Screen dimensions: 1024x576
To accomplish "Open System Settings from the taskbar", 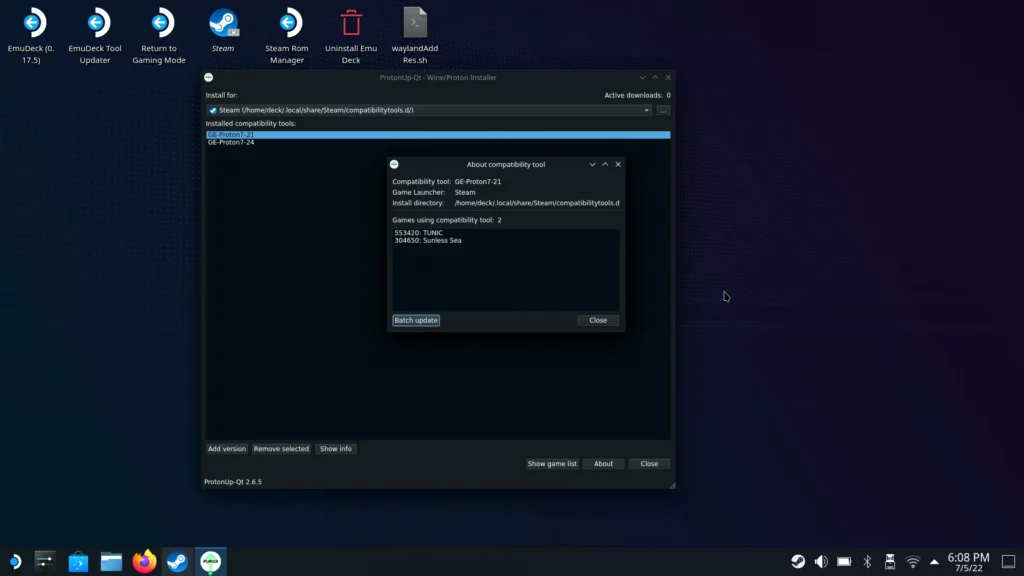I will click(x=45, y=562).
